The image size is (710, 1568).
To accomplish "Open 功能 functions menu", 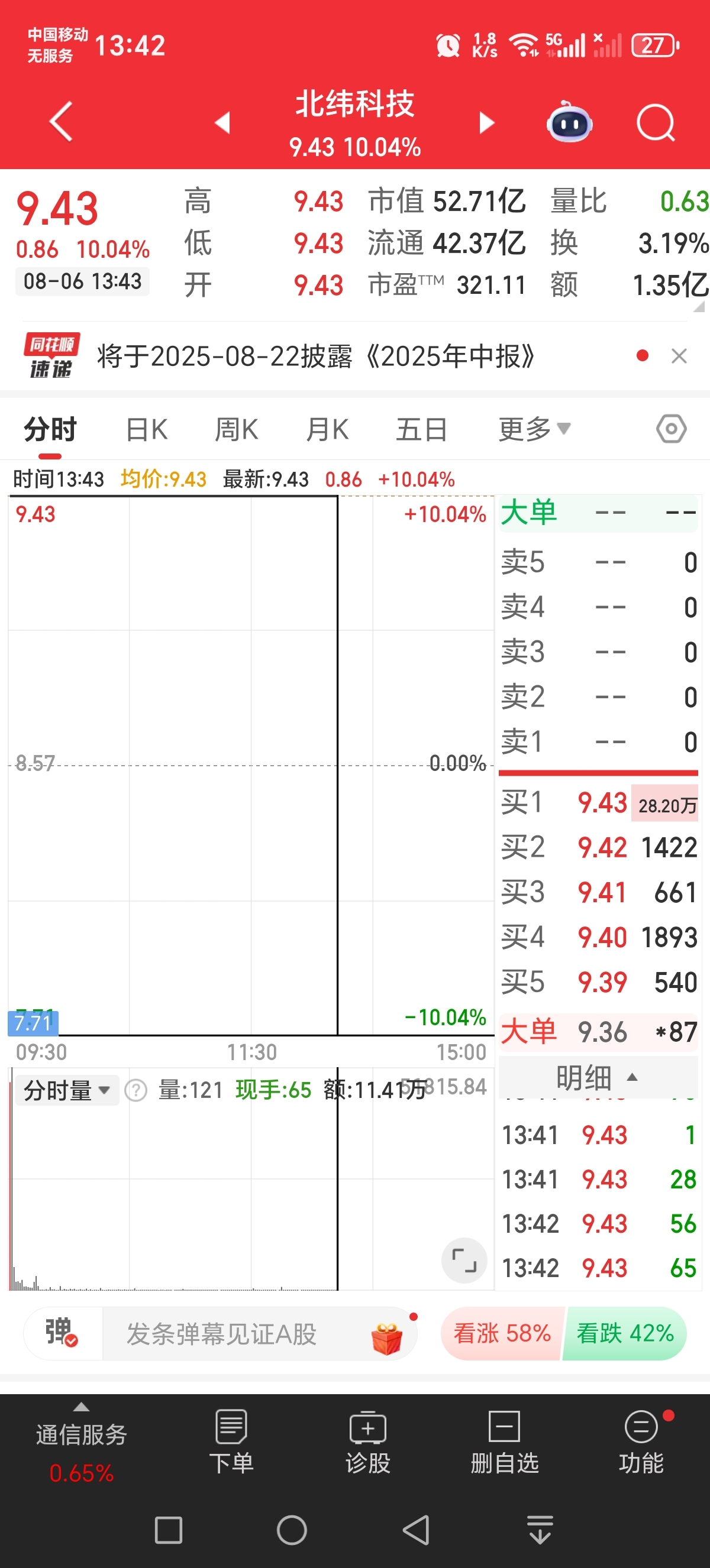I will coord(641,1442).
